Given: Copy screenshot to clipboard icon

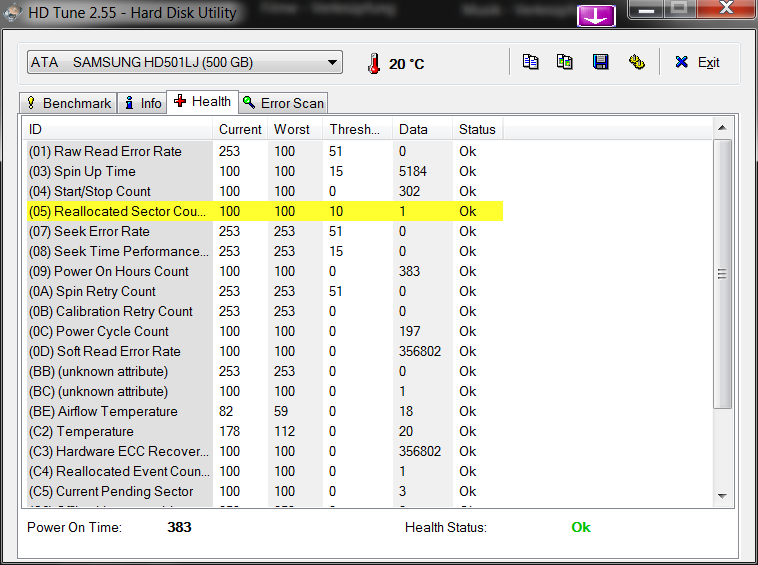Looking at the screenshot, I should pos(565,62).
